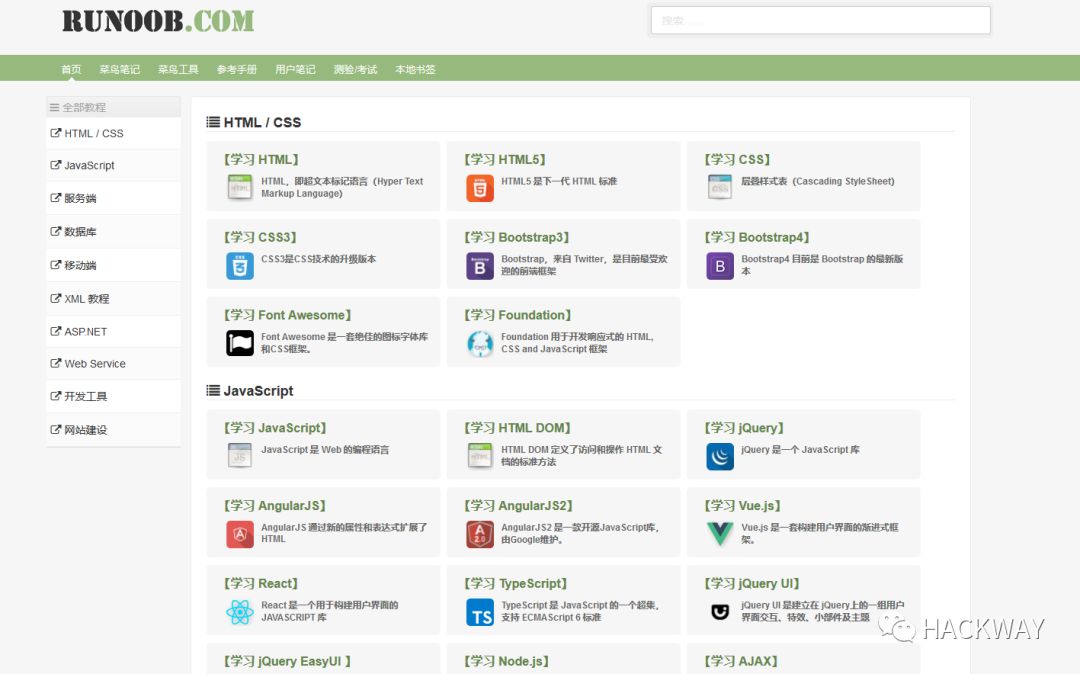Select XML 教程 in the sidebar

coord(87,299)
